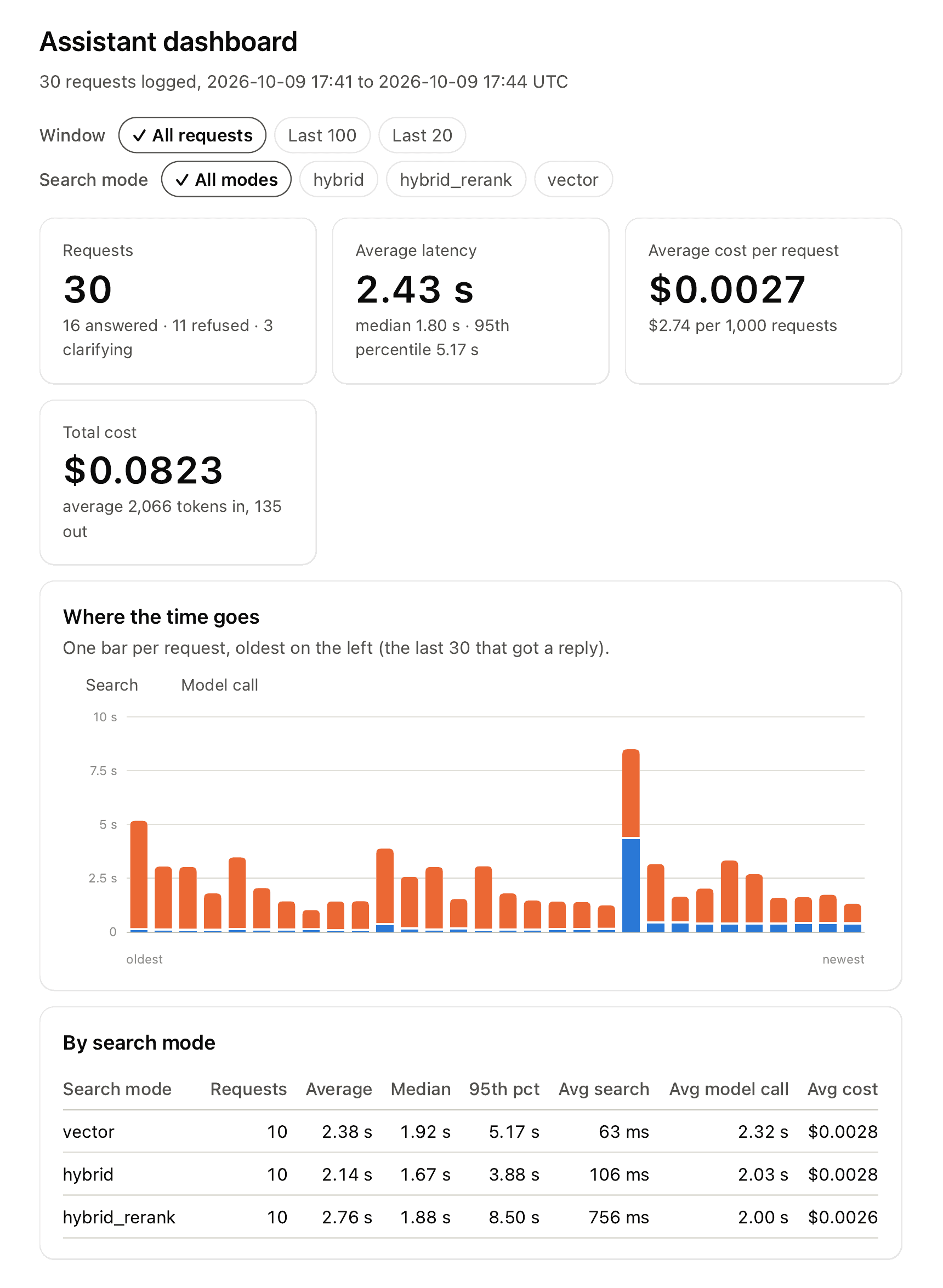The width and height of the screenshot is (943, 1288).
Task: Click the Assistant dashboard title
Action: pyautogui.click(x=168, y=42)
